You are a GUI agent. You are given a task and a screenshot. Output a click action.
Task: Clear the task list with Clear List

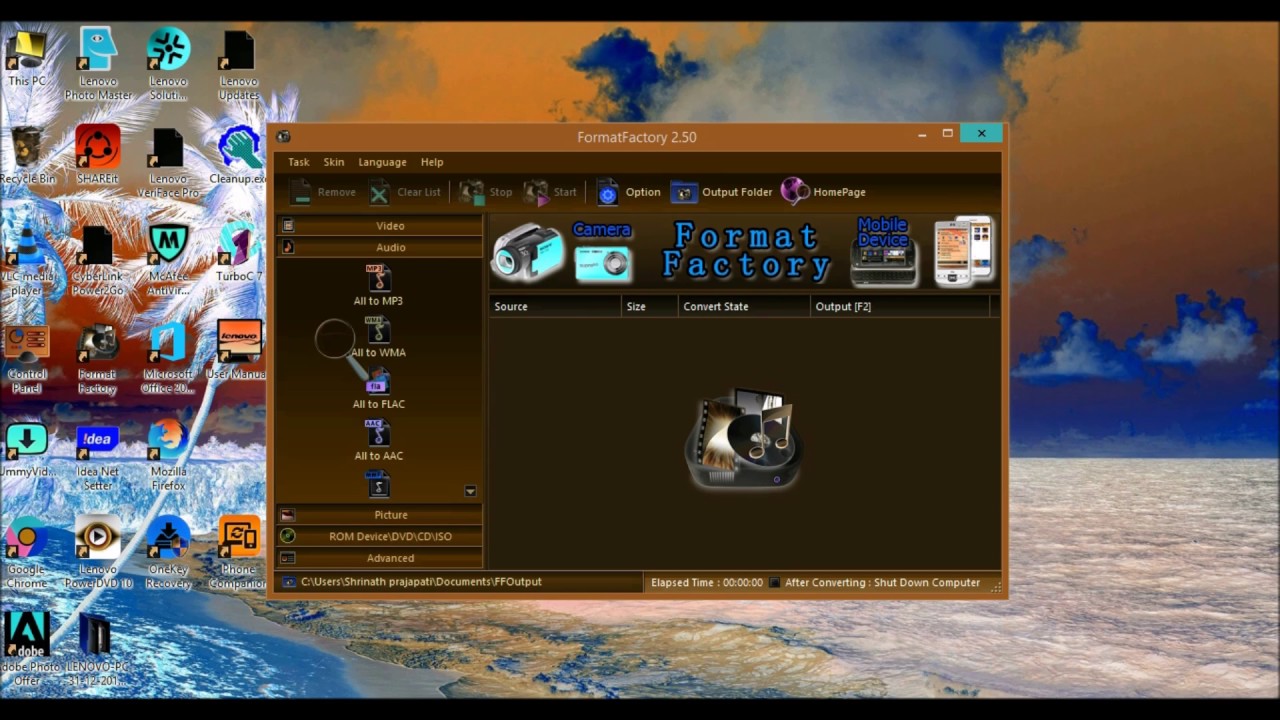coord(405,192)
